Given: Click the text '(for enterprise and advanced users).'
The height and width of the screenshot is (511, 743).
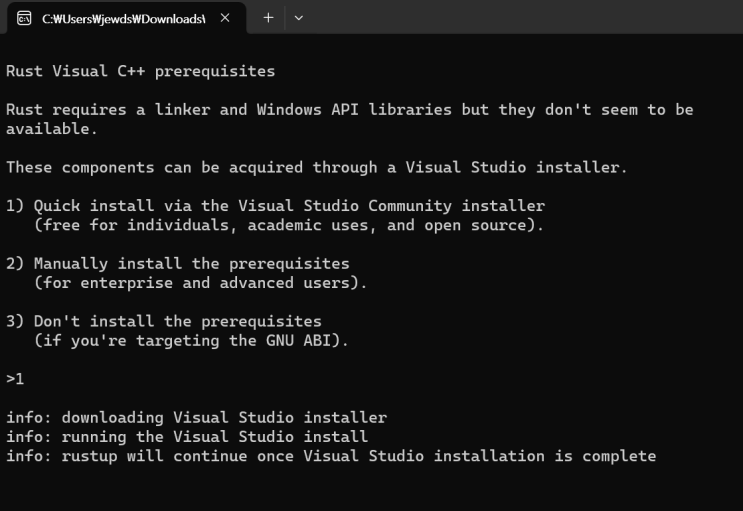Looking at the screenshot, I should pyautogui.click(x=200, y=283).
